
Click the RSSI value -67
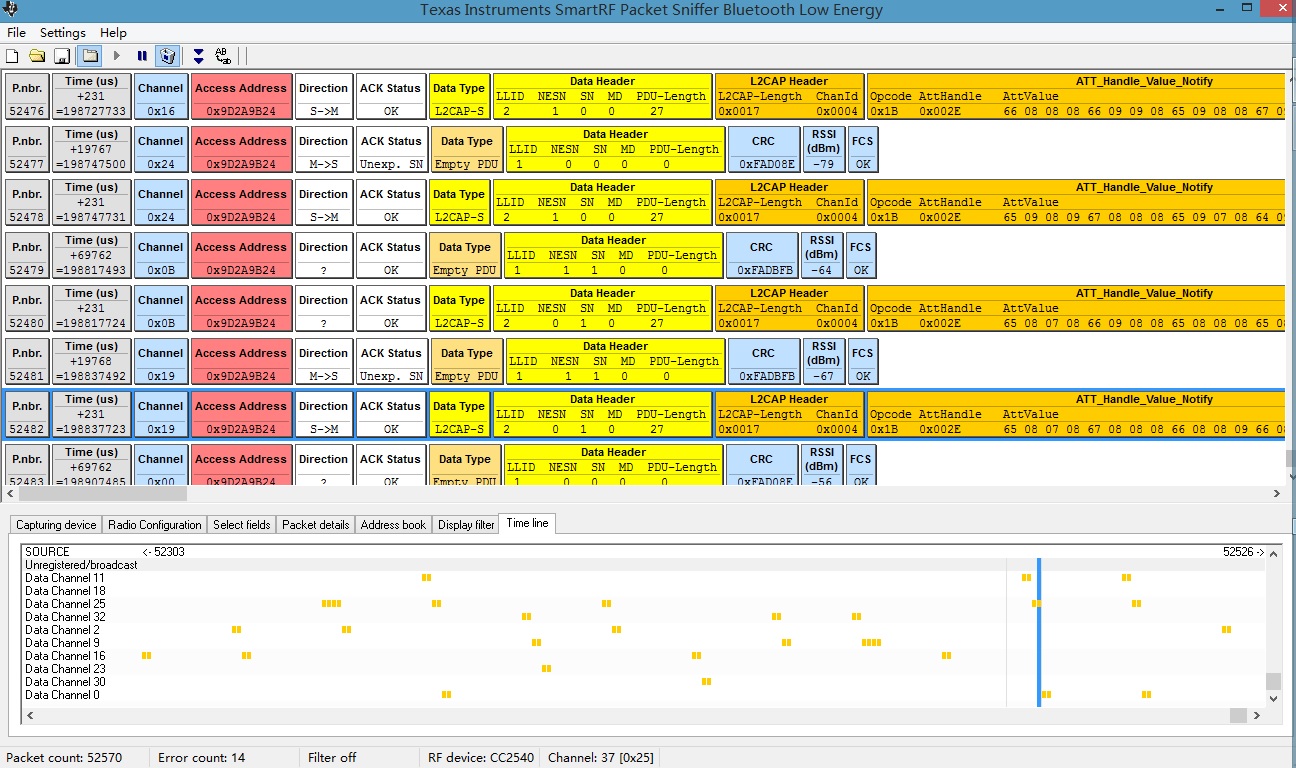coord(824,376)
